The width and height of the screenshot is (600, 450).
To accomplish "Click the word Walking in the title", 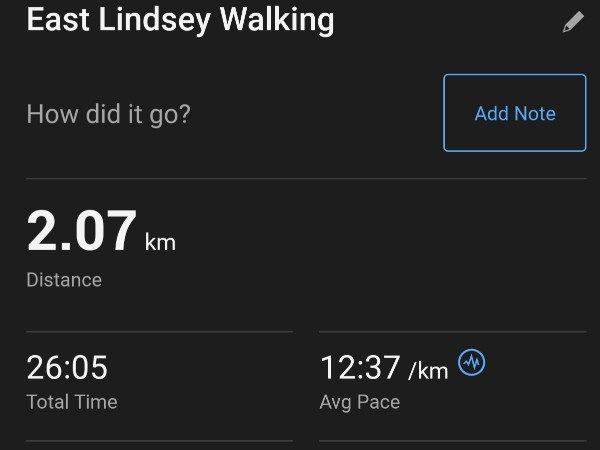I will pos(277,20).
